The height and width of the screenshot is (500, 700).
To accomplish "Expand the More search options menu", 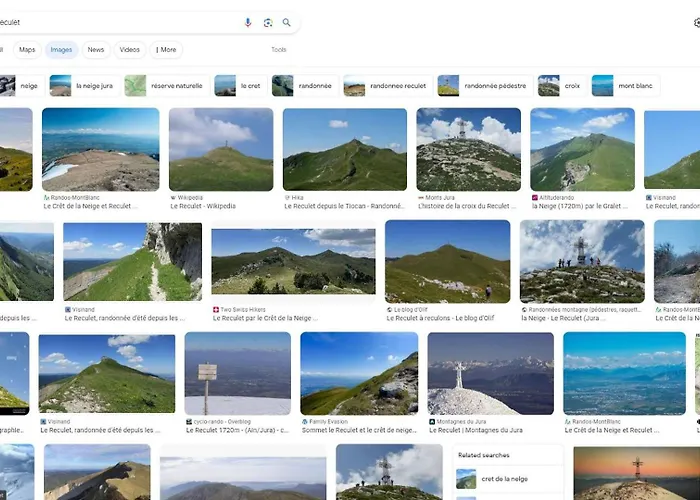I will (166, 50).
